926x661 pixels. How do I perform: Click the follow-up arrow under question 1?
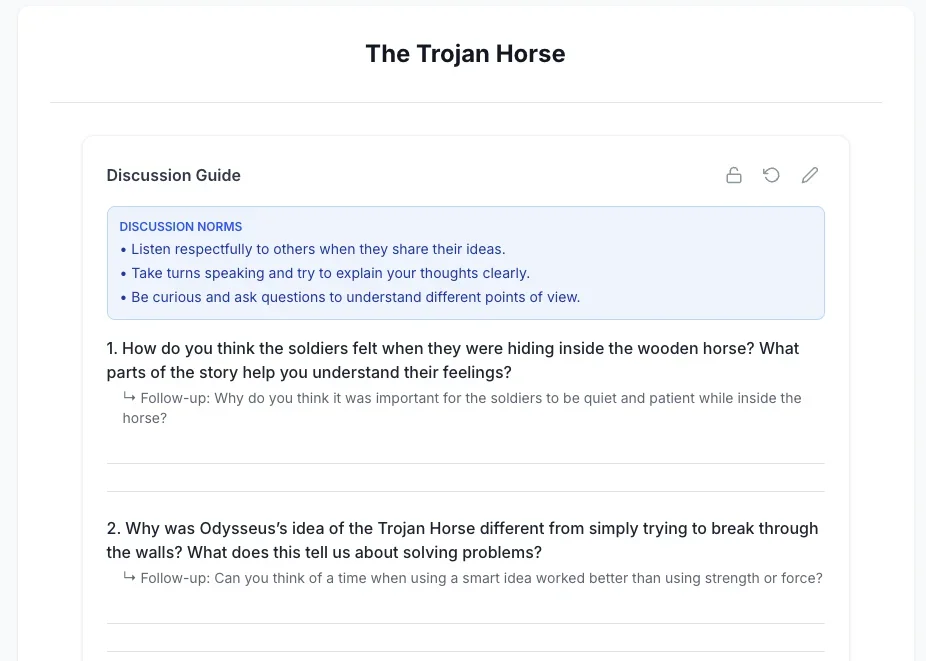[x=130, y=397]
